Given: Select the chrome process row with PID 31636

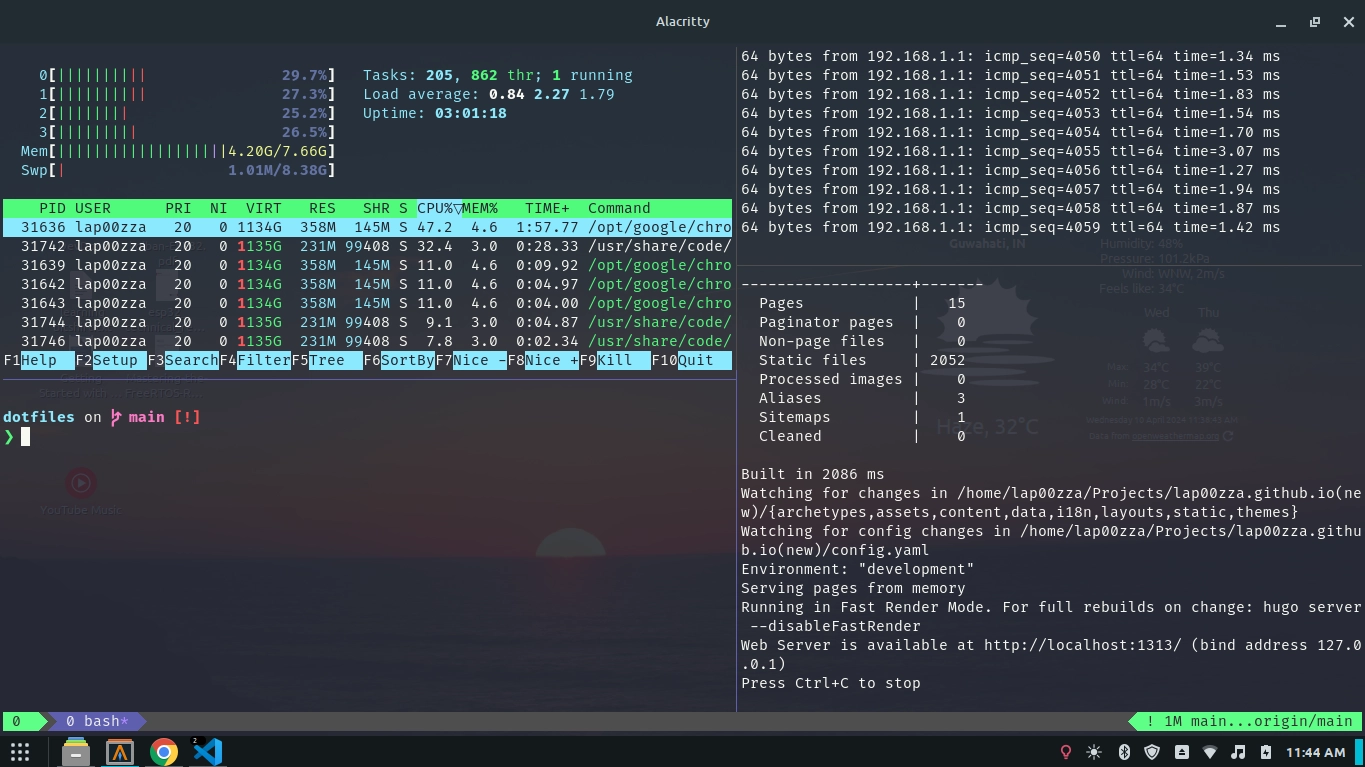Looking at the screenshot, I should click(x=300, y=227).
